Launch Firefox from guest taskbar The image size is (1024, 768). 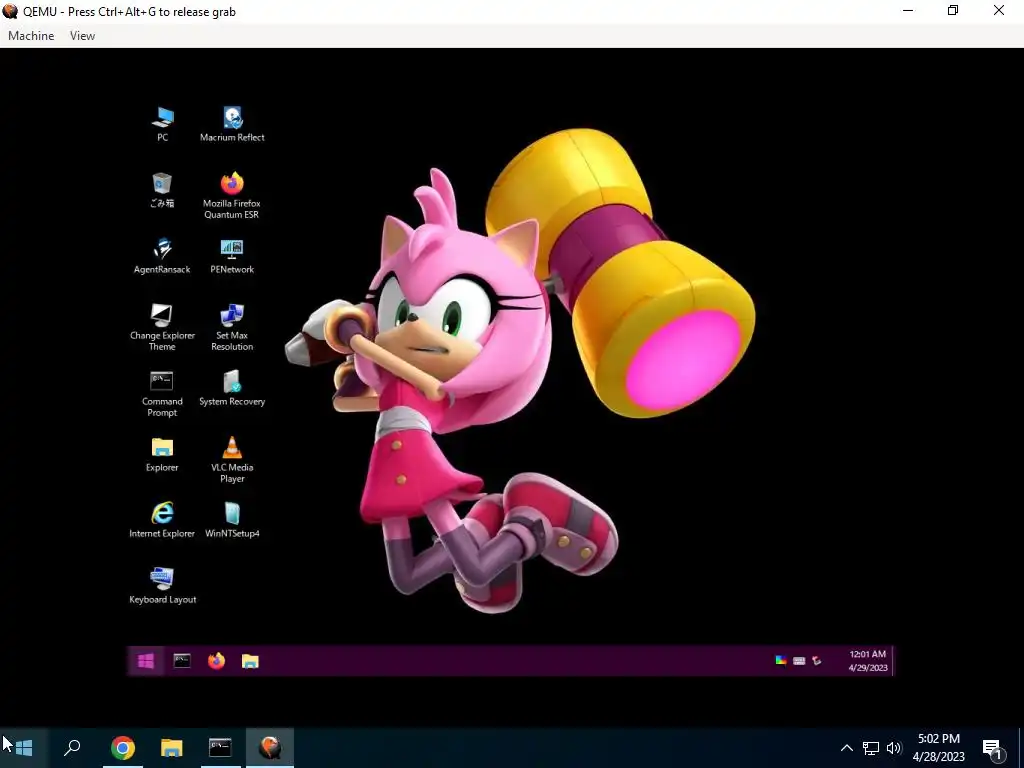click(216, 661)
